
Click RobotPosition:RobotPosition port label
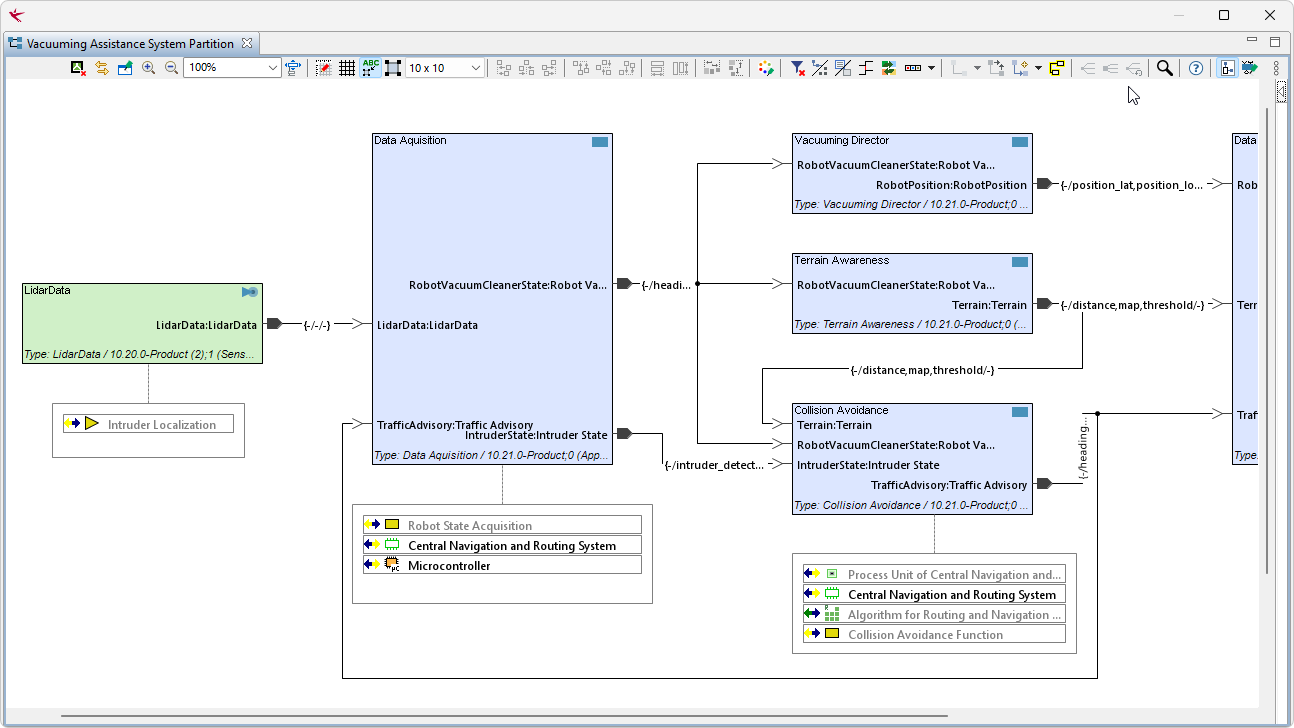point(951,185)
